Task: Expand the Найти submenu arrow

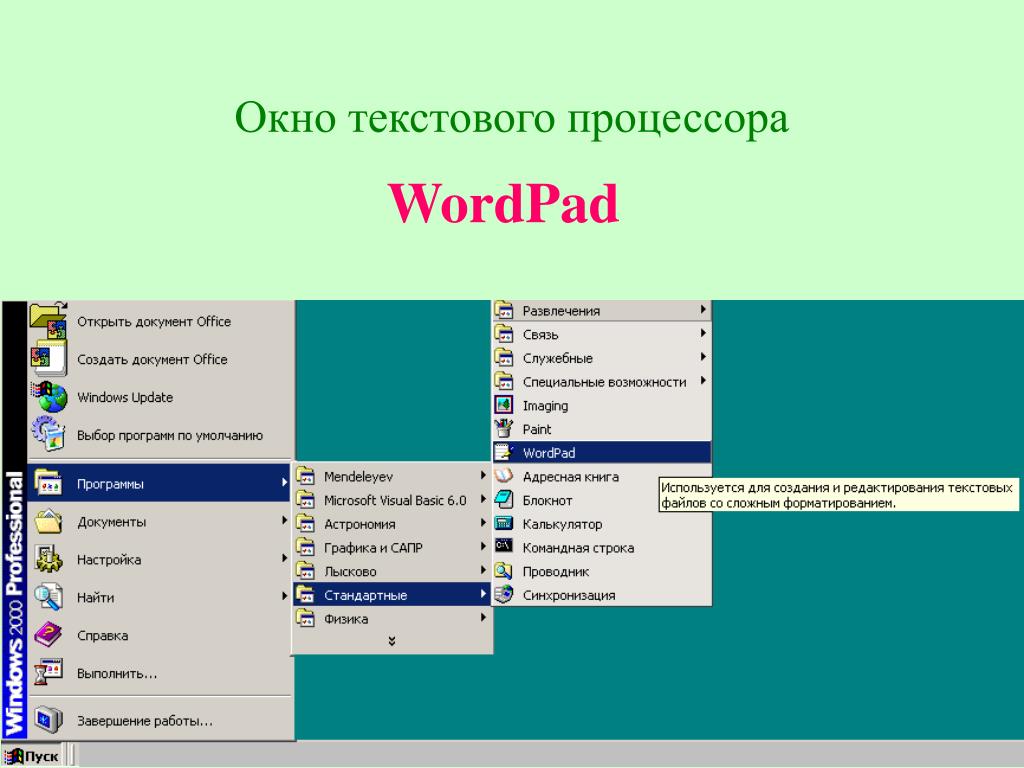Action: [284, 596]
